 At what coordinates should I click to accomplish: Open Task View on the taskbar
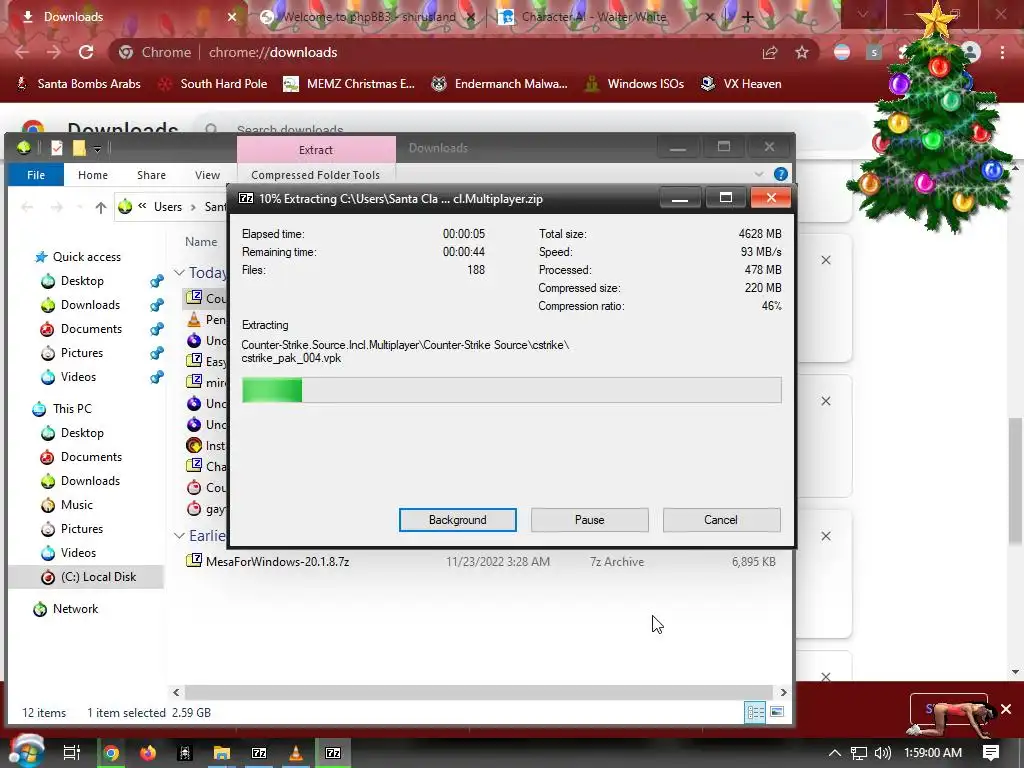[x=72, y=753]
